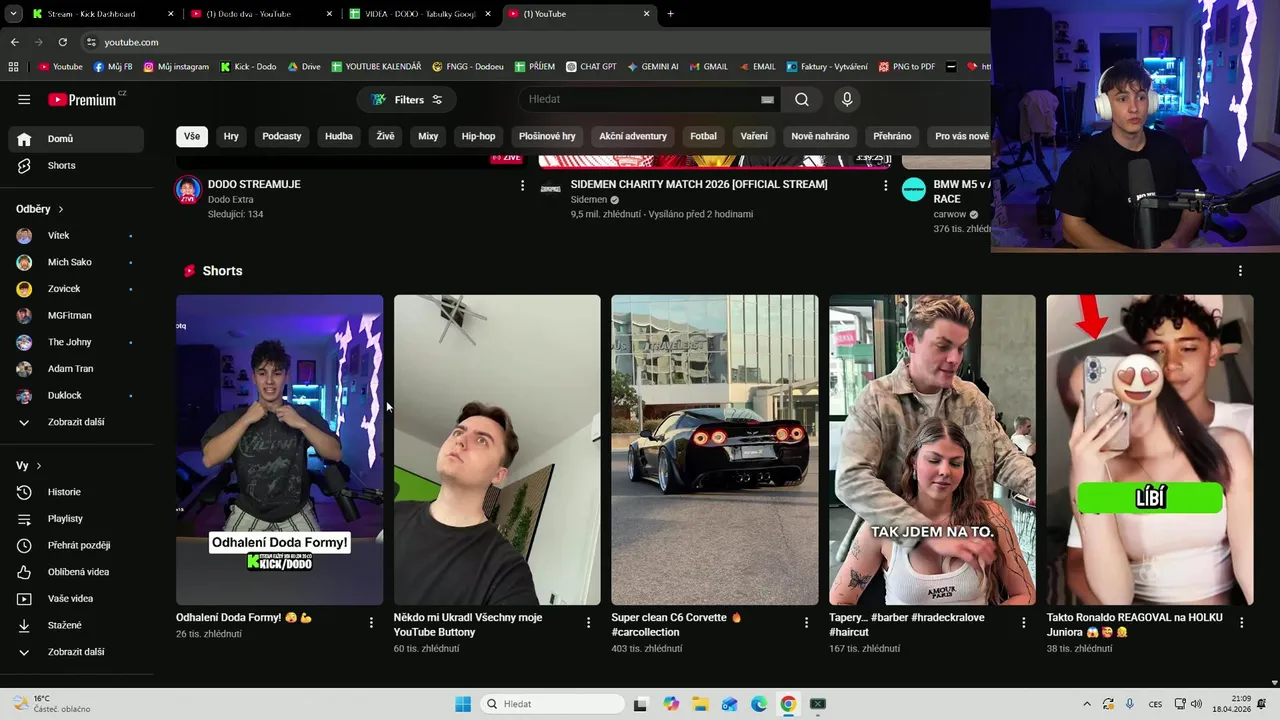The width and height of the screenshot is (1280, 720).
Task: Open options for Ukradl YouTube Buttony short
Action: [588, 622]
